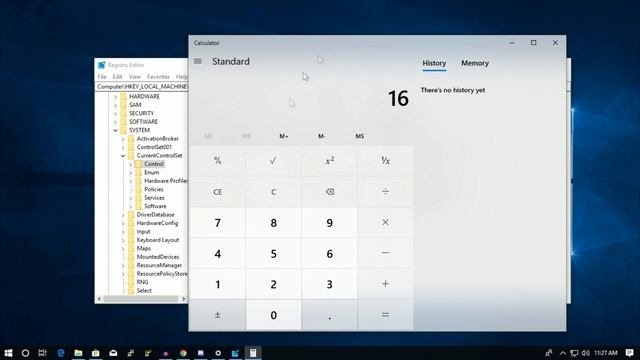Open the Edit menu in Registry Editor
Image resolution: width=640 pixels, height=360 pixels.
click(x=118, y=77)
